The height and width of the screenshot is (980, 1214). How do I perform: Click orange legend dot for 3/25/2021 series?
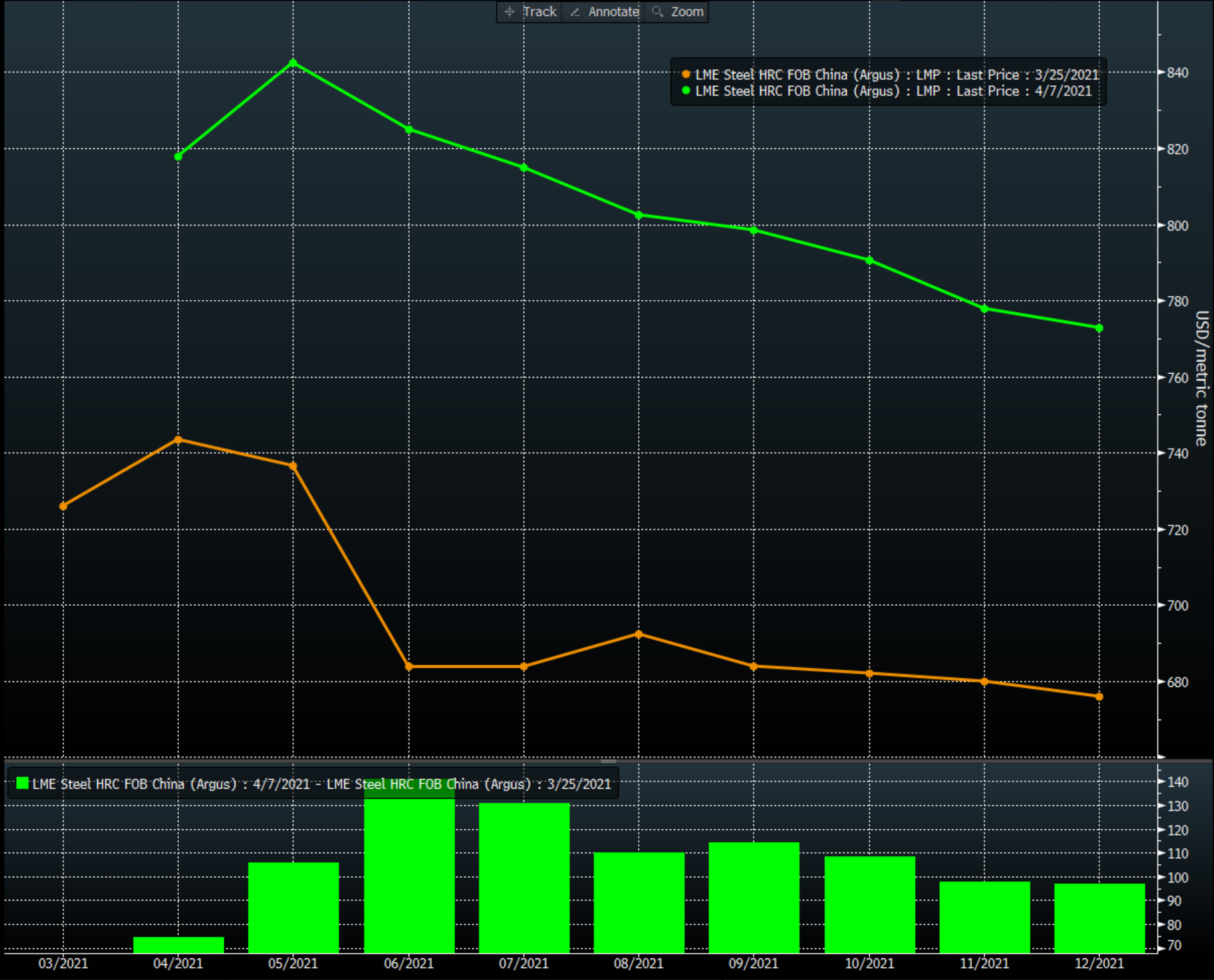point(686,75)
